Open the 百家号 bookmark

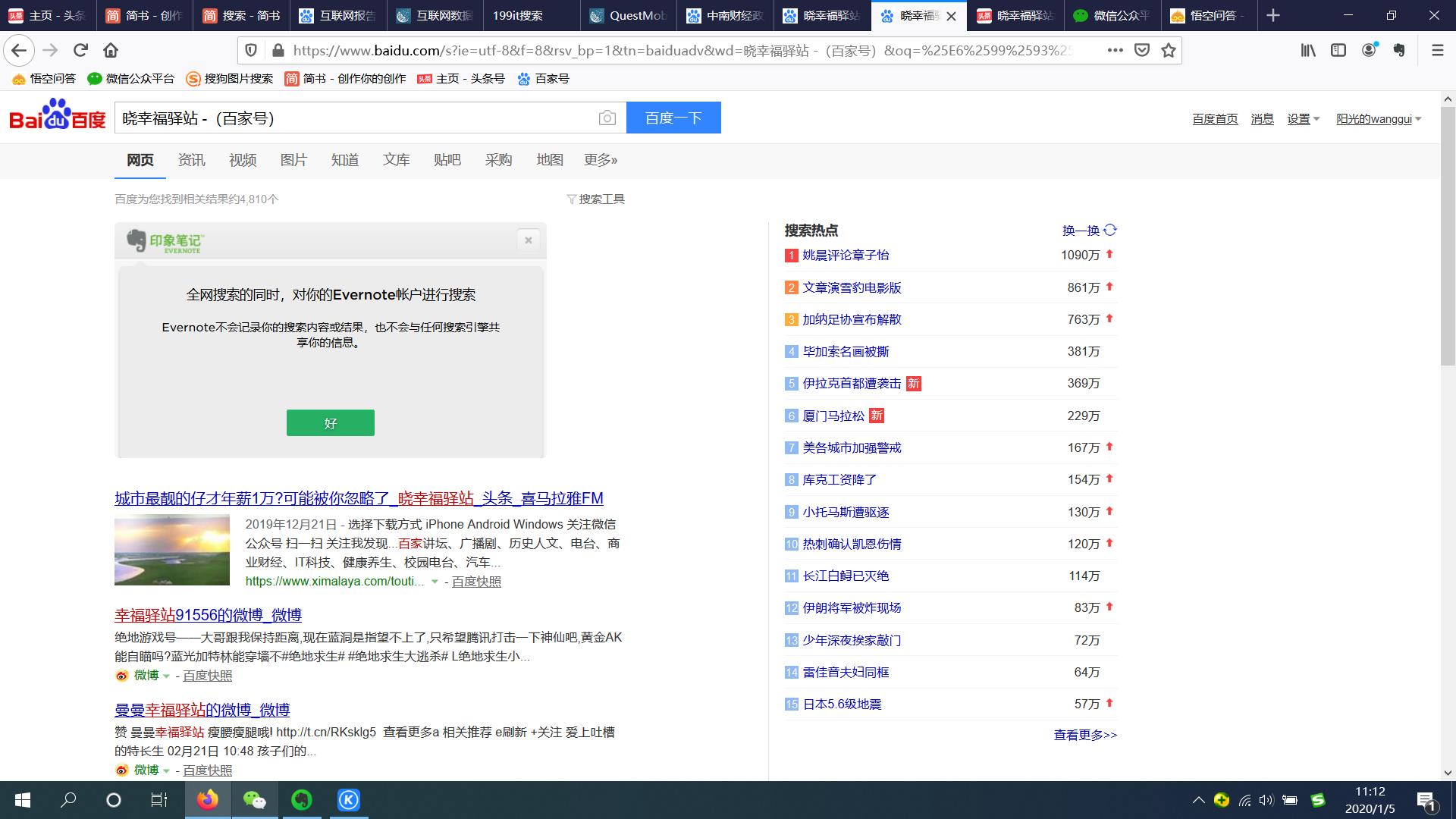(543, 79)
